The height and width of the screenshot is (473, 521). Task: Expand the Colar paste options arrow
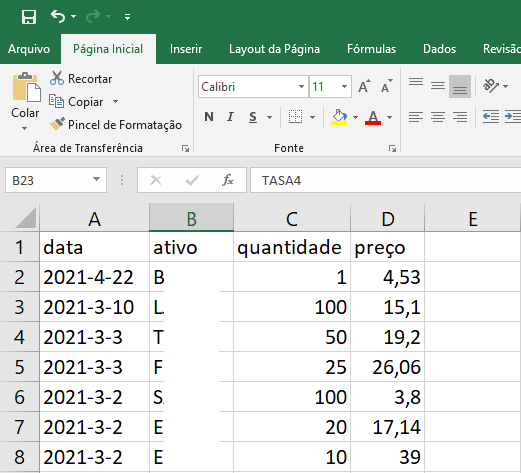[25, 128]
